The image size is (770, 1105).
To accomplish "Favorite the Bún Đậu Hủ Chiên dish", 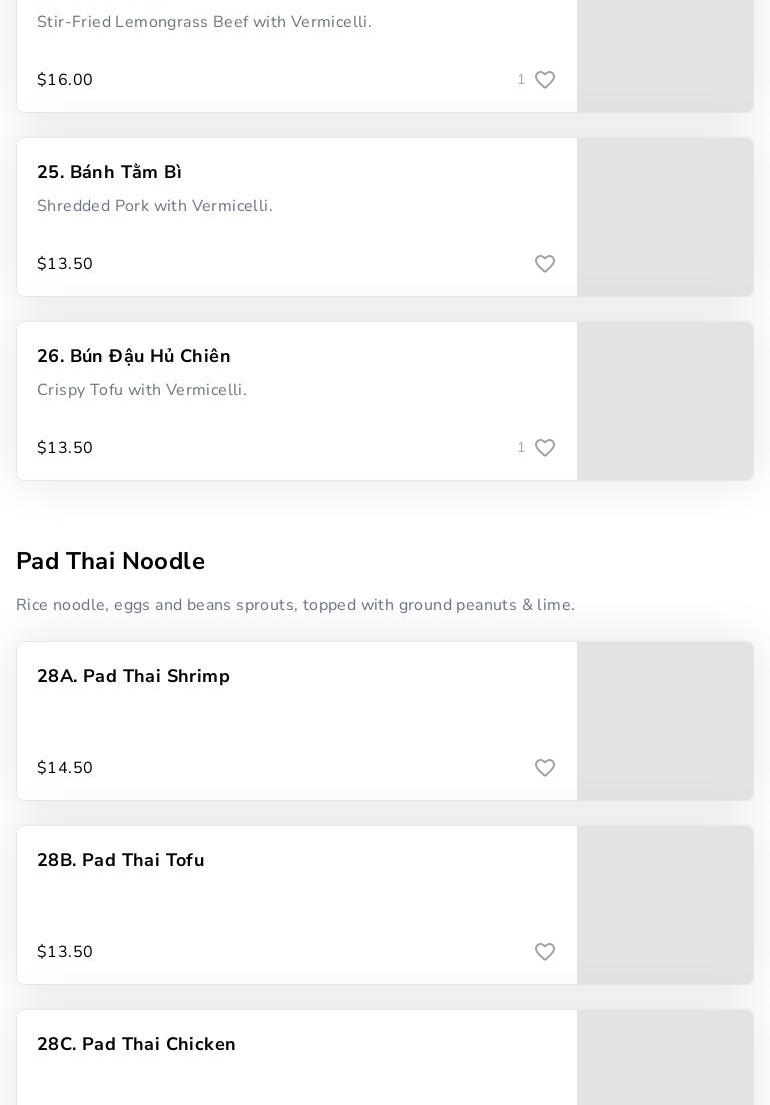I will coord(545,447).
